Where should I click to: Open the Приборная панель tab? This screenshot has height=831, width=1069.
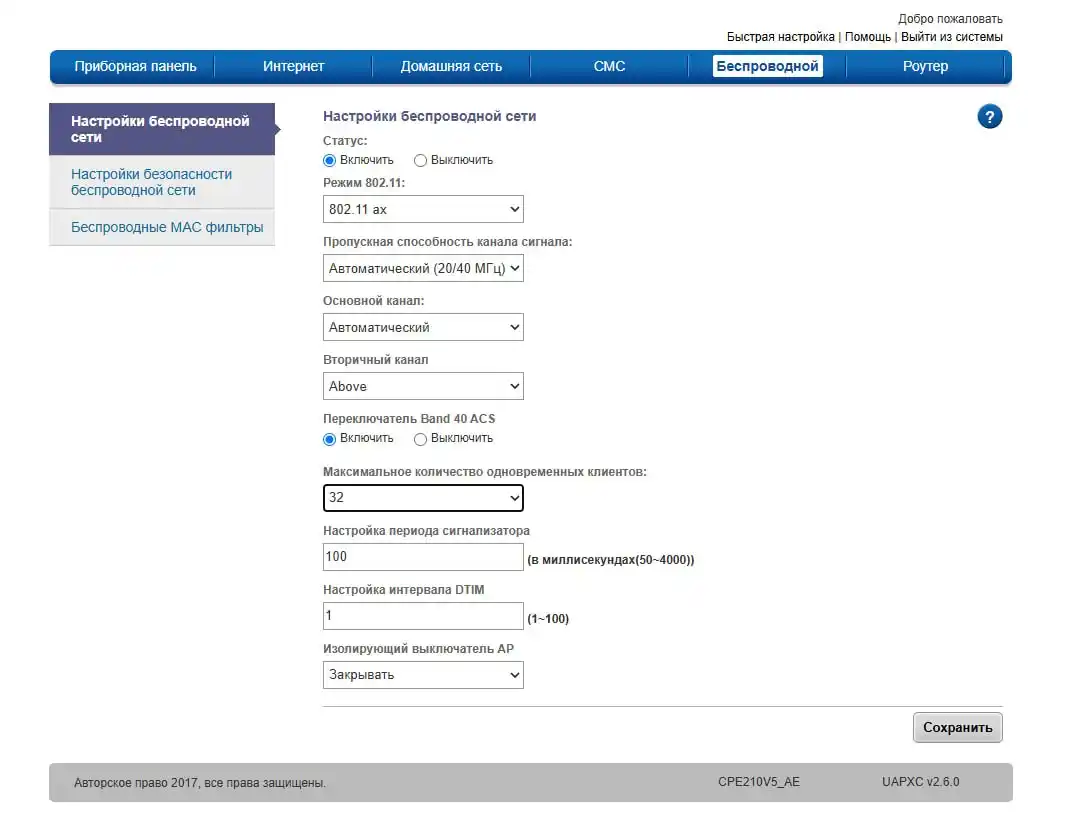pyautogui.click(x=135, y=66)
